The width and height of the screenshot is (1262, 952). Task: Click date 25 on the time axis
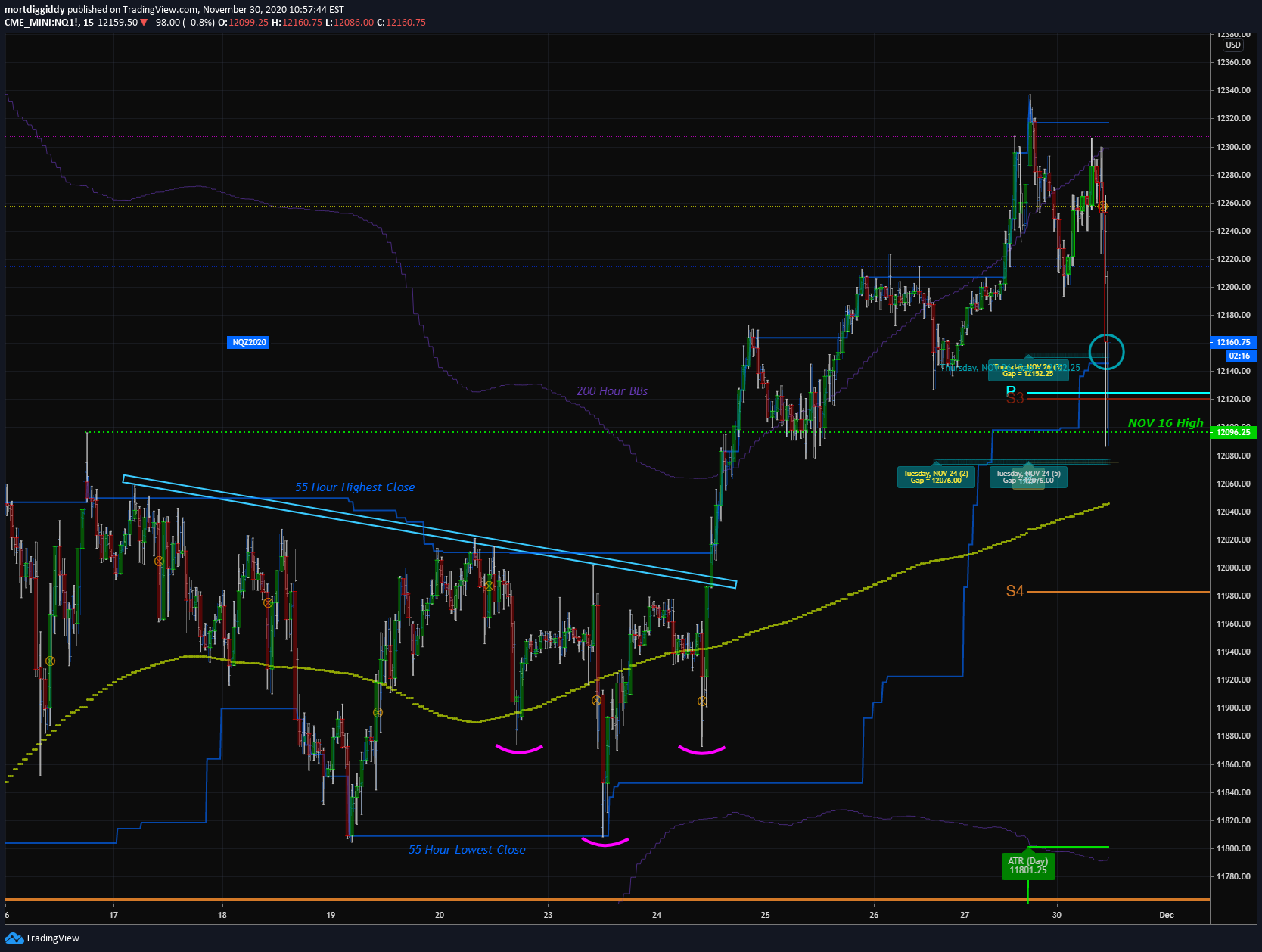coord(766,915)
